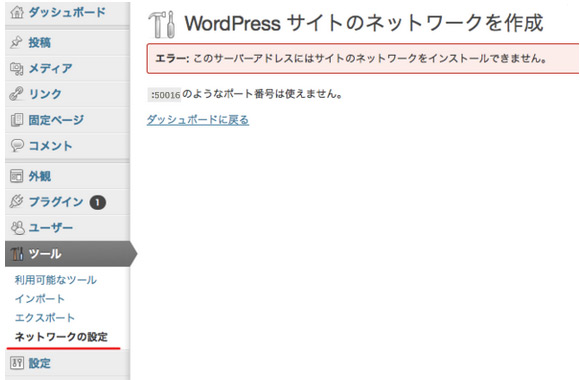Click のようなポート番号は使えません text
580x380 pixels.
click(263, 94)
